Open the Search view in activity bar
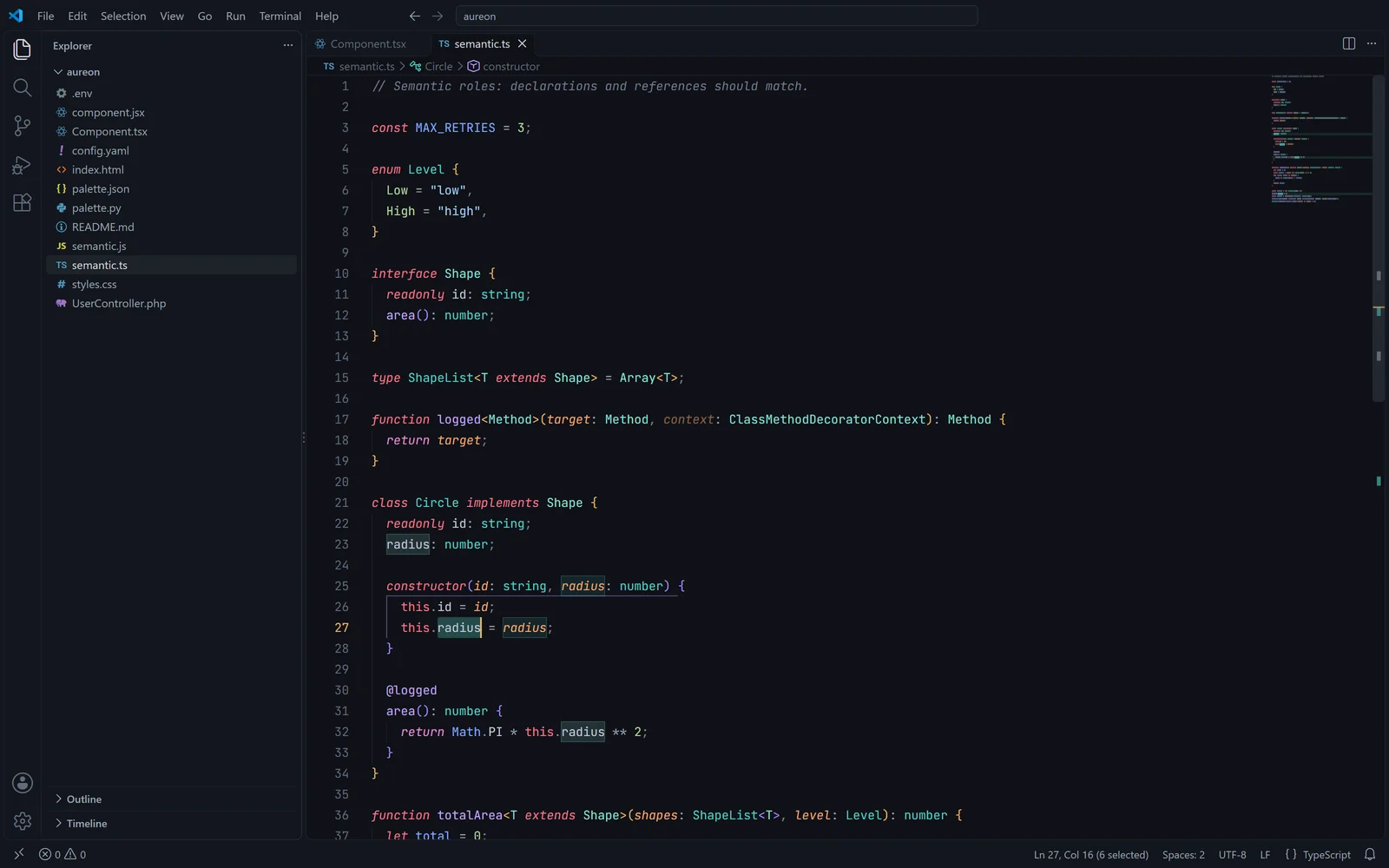Image resolution: width=1389 pixels, height=868 pixels. point(23,88)
